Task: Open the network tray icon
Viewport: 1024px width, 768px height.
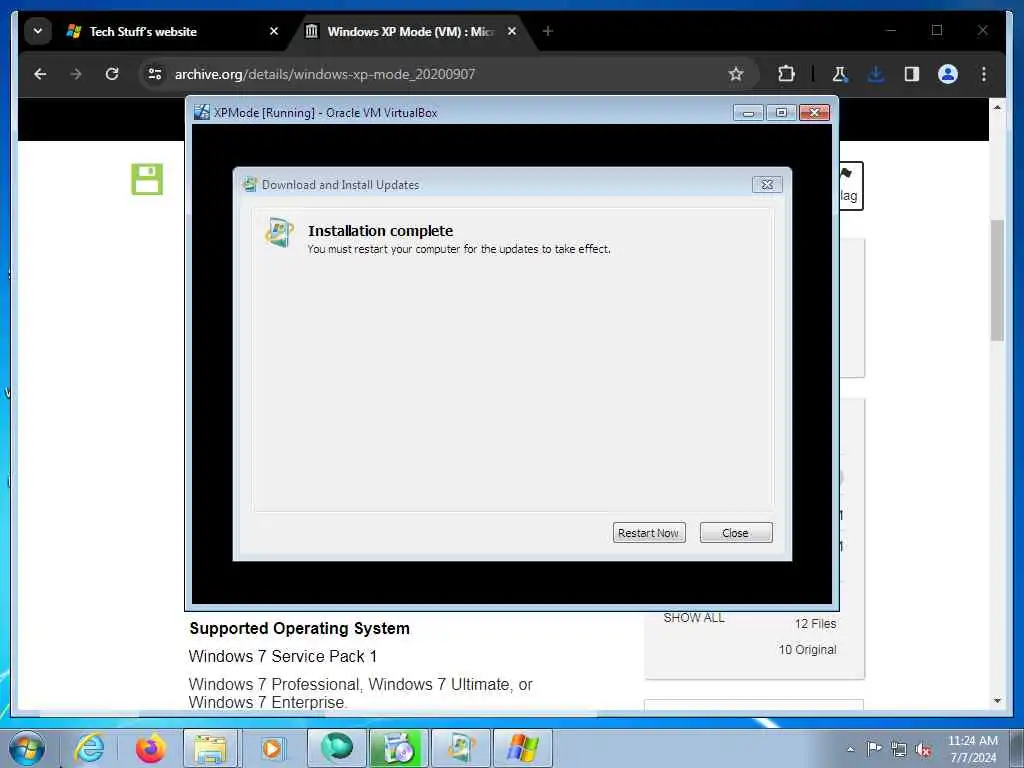Action: [899, 750]
